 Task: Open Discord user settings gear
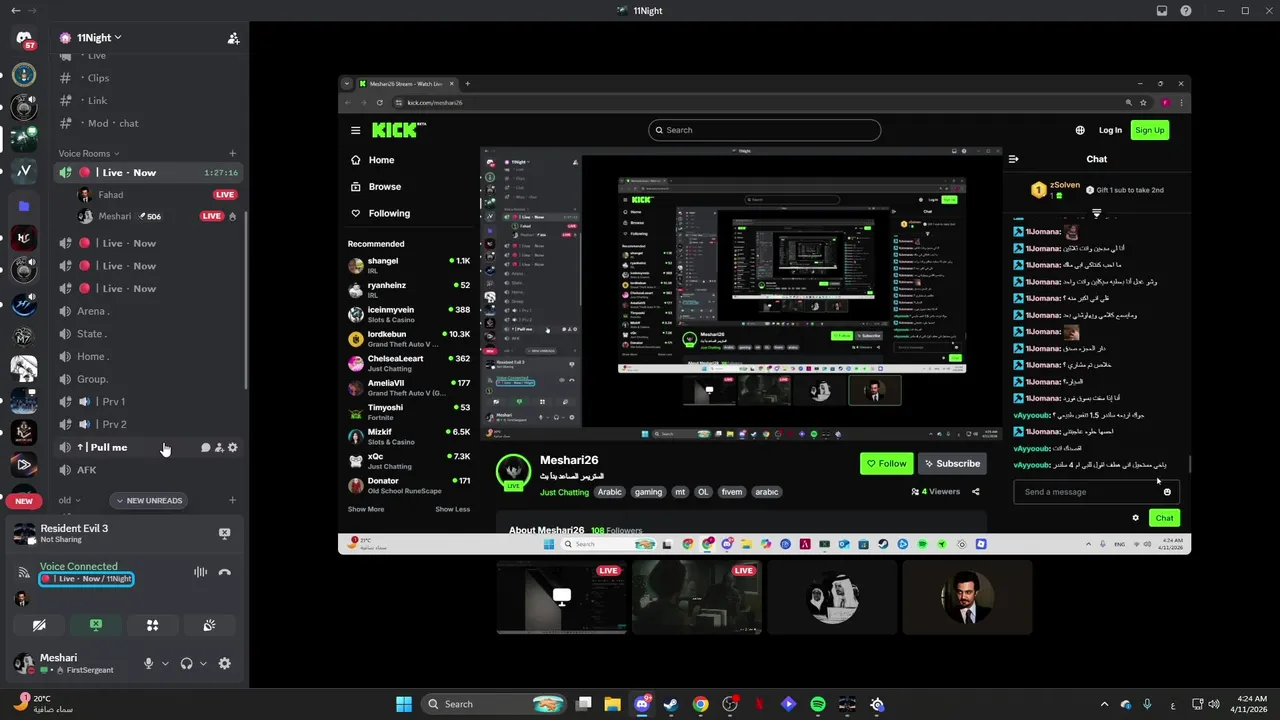click(x=224, y=663)
